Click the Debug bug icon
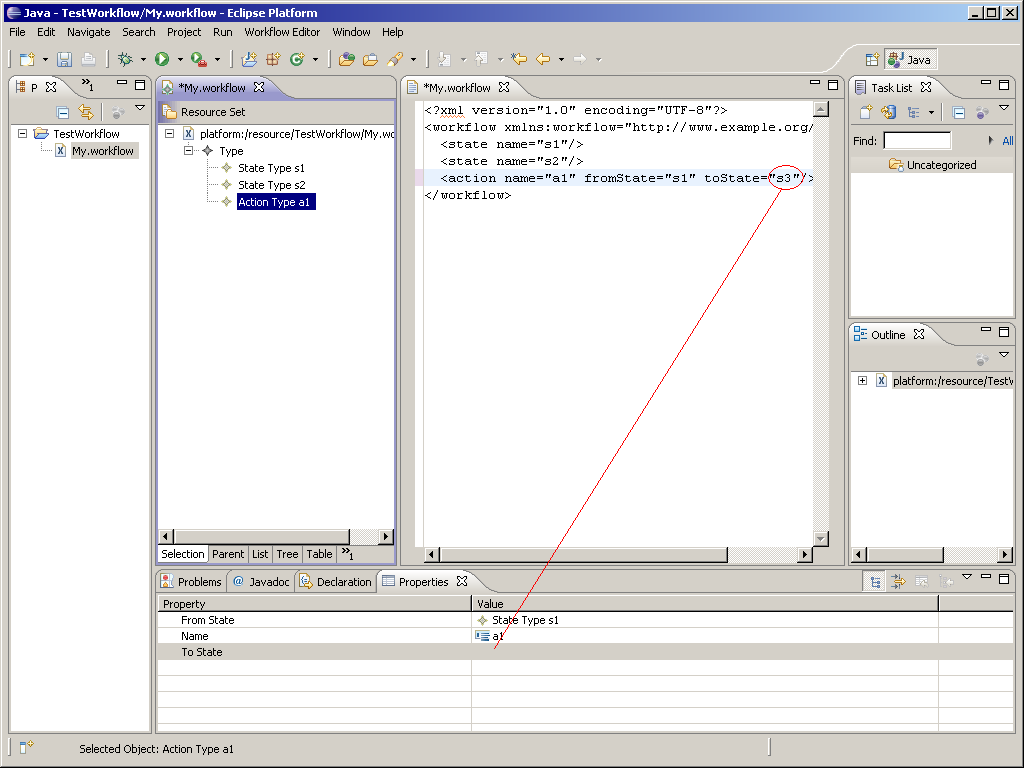 (x=125, y=60)
